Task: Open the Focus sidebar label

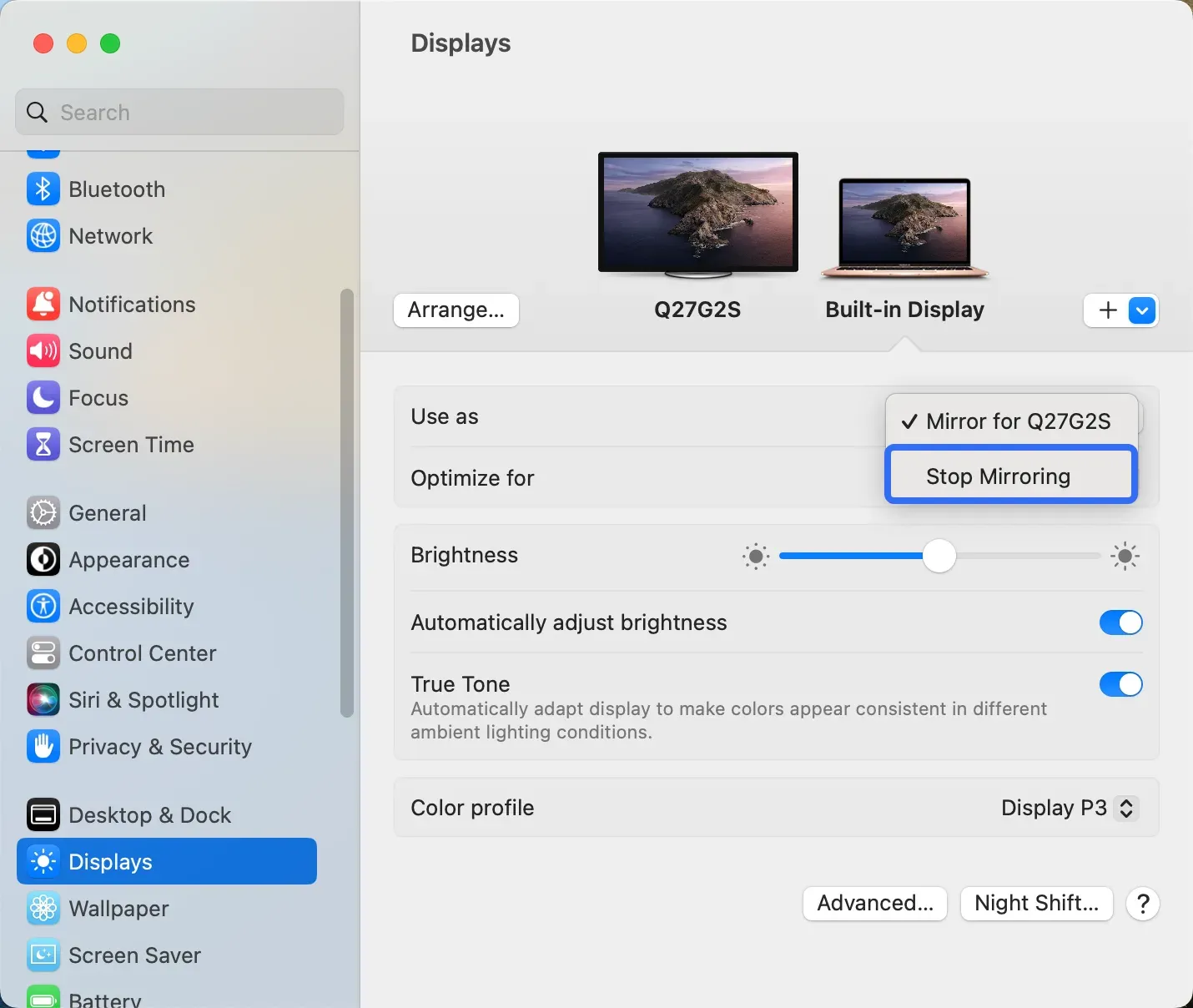Action: tap(98, 398)
